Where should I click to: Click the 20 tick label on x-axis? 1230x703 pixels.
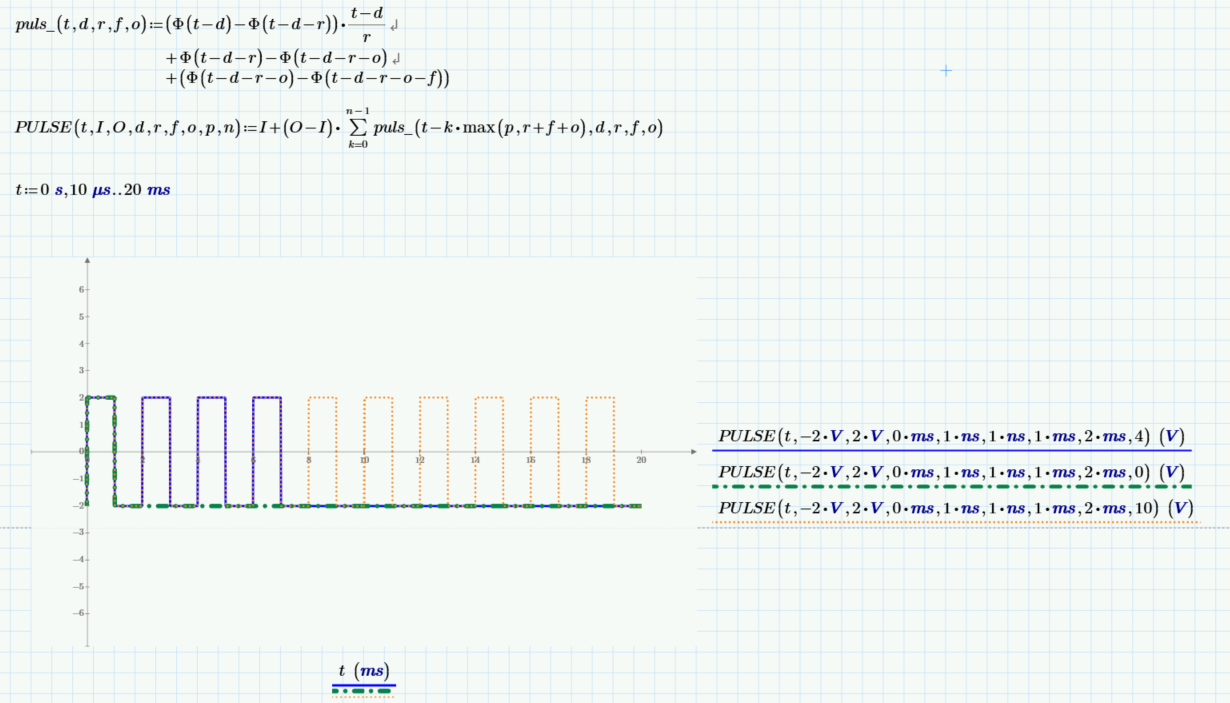(x=641, y=459)
